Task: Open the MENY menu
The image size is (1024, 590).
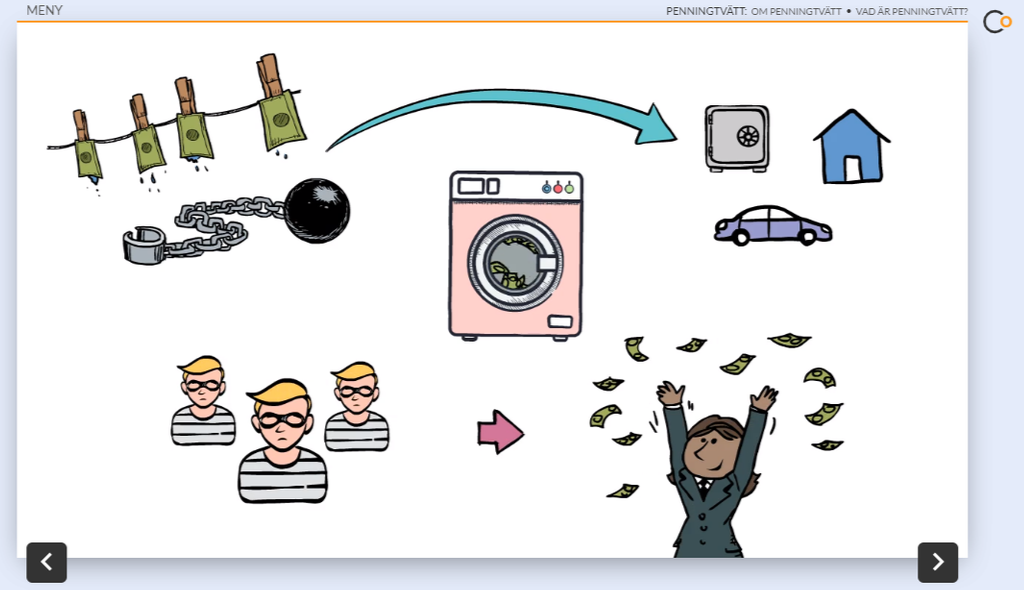Action: click(44, 10)
